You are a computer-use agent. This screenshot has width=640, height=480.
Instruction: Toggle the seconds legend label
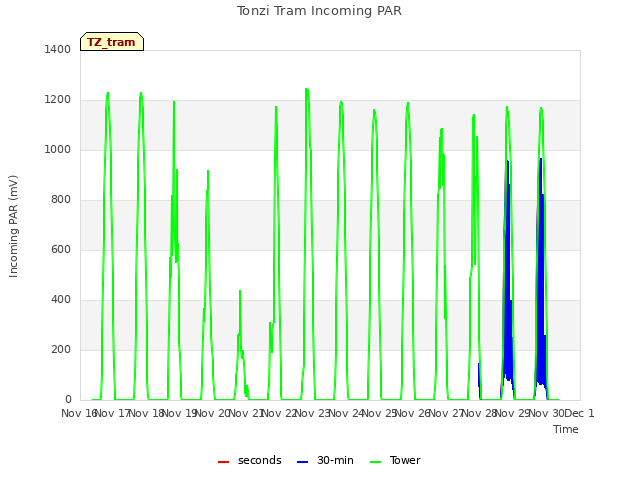[260, 460]
